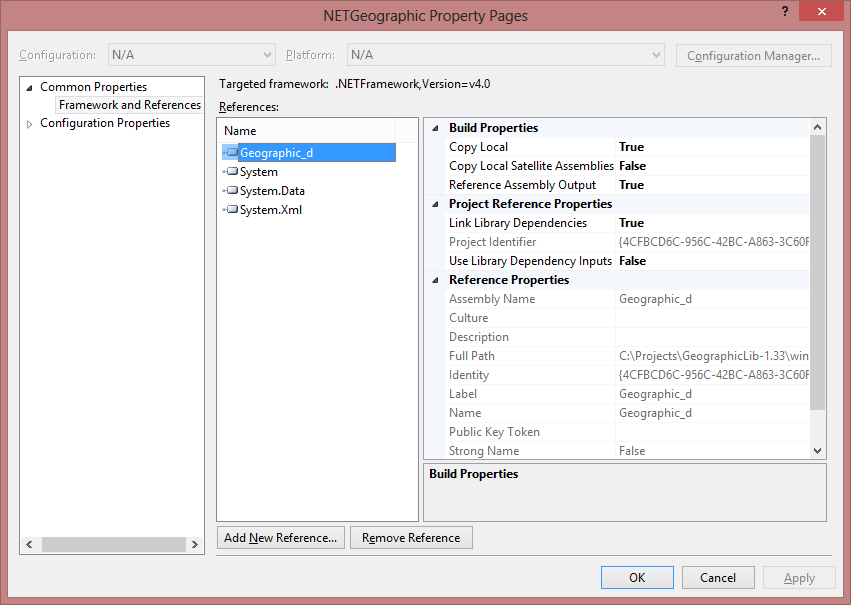Collapse the Reference Properties section
851x605 pixels.
click(x=434, y=280)
